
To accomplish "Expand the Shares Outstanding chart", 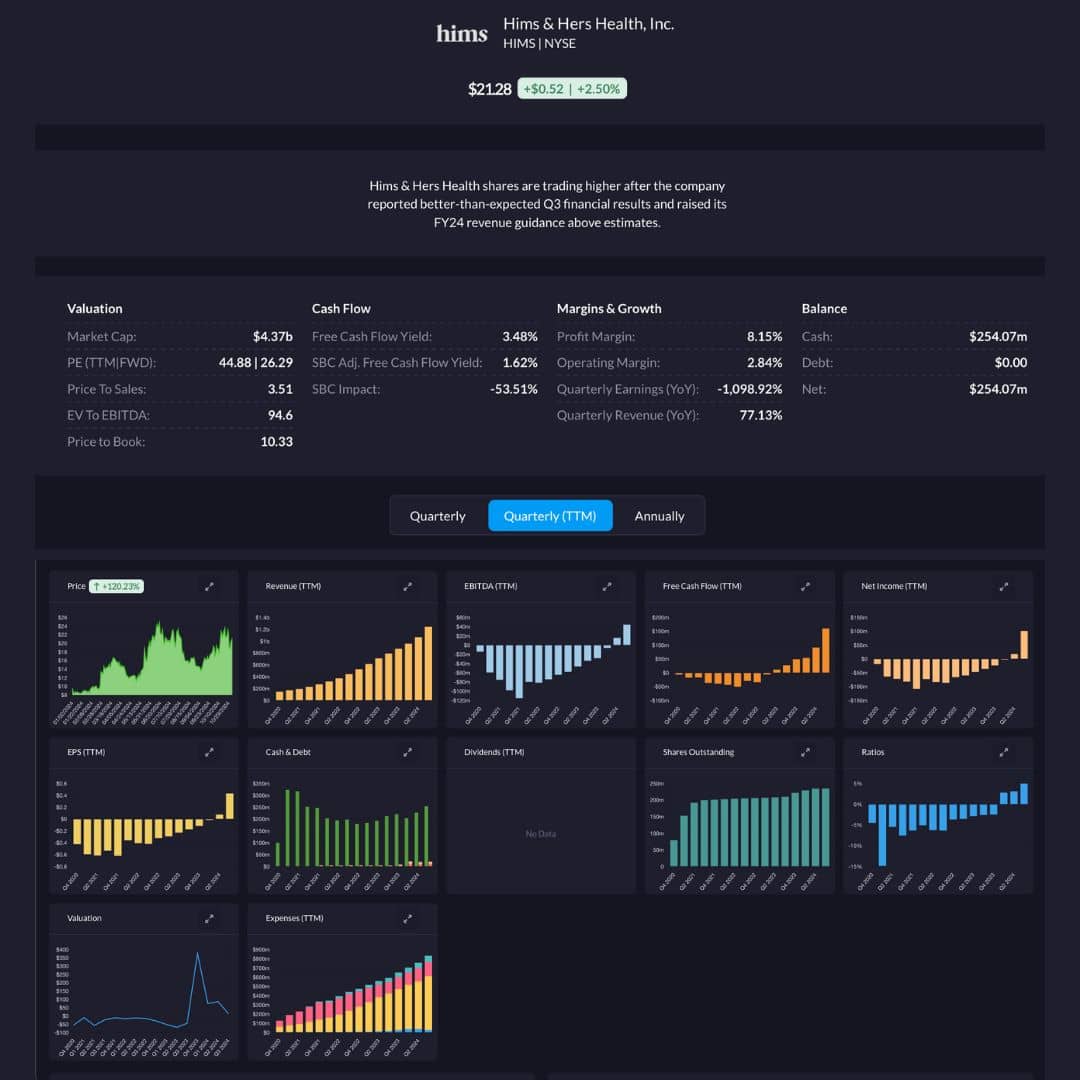I will pyautogui.click(x=805, y=752).
